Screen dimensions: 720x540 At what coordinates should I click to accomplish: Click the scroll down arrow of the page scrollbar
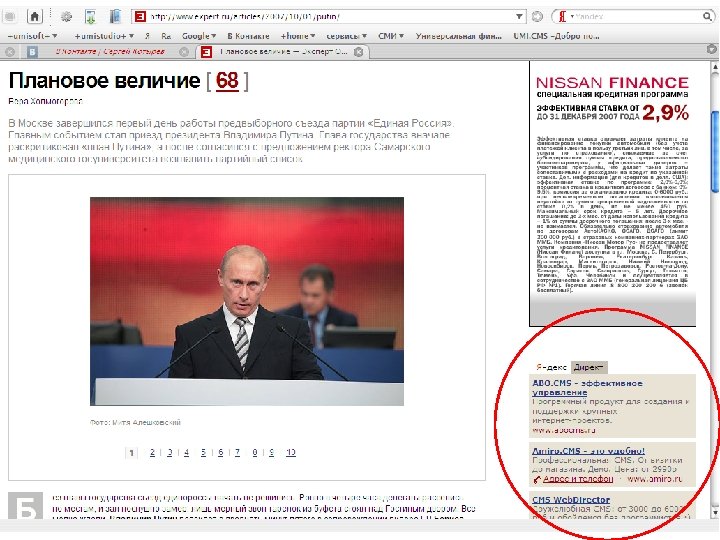click(x=715, y=512)
